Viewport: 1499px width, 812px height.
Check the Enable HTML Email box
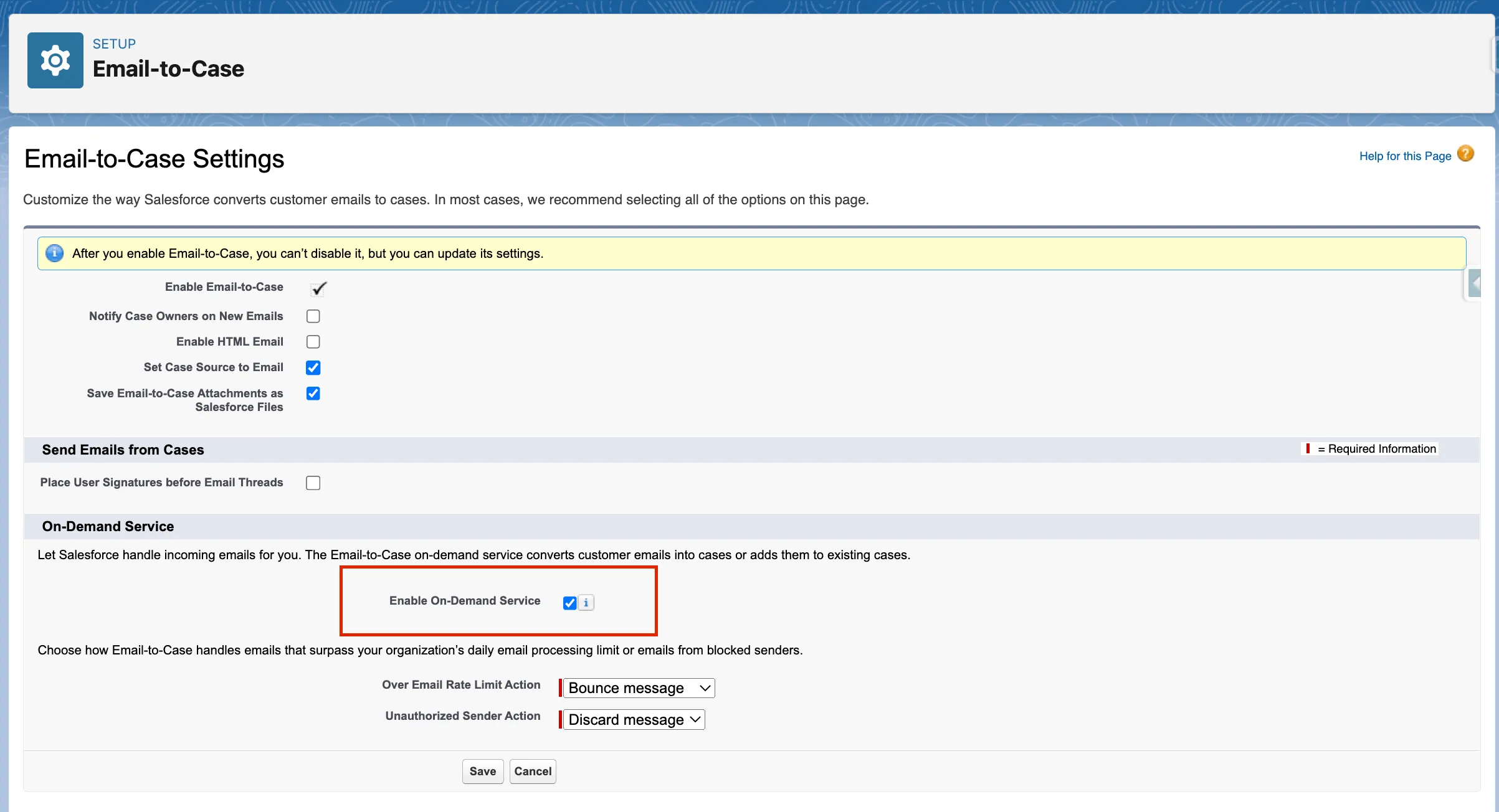click(313, 342)
